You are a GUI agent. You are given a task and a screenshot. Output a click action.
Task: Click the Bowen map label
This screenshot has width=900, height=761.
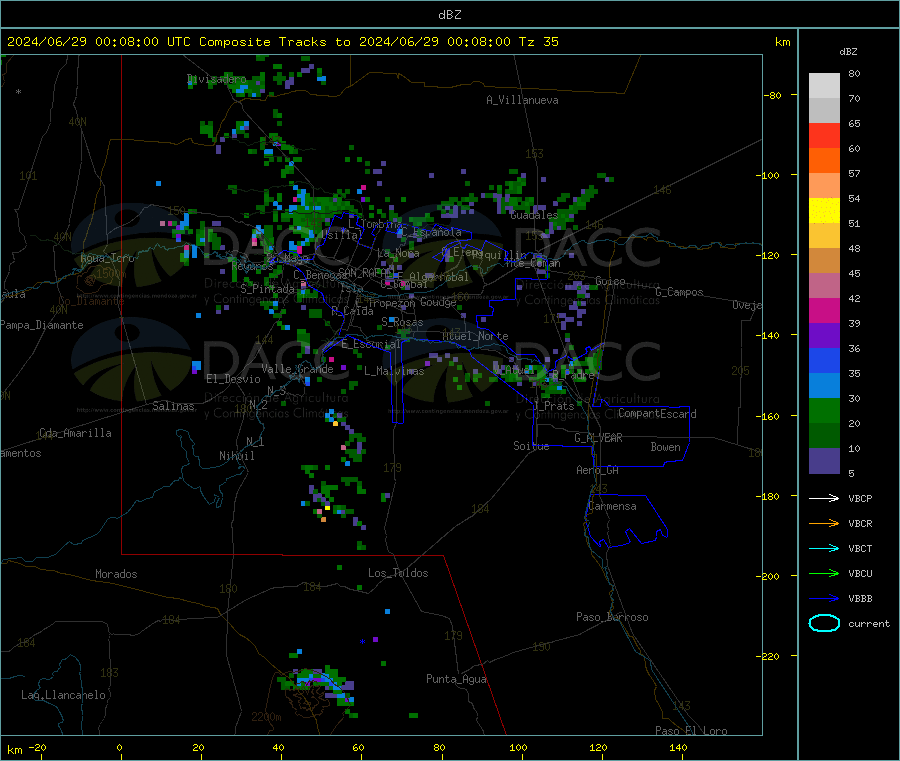[x=665, y=447]
